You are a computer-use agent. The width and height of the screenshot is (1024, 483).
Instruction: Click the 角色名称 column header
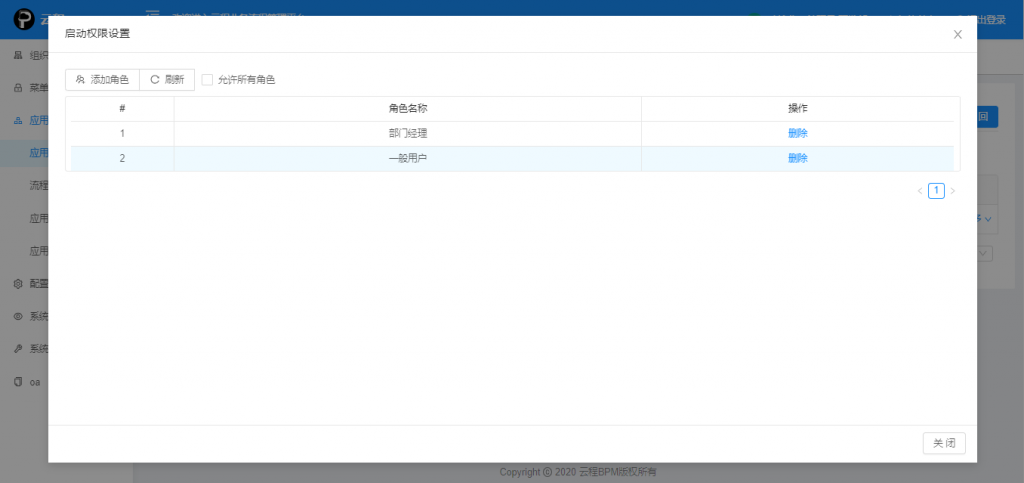coord(407,108)
